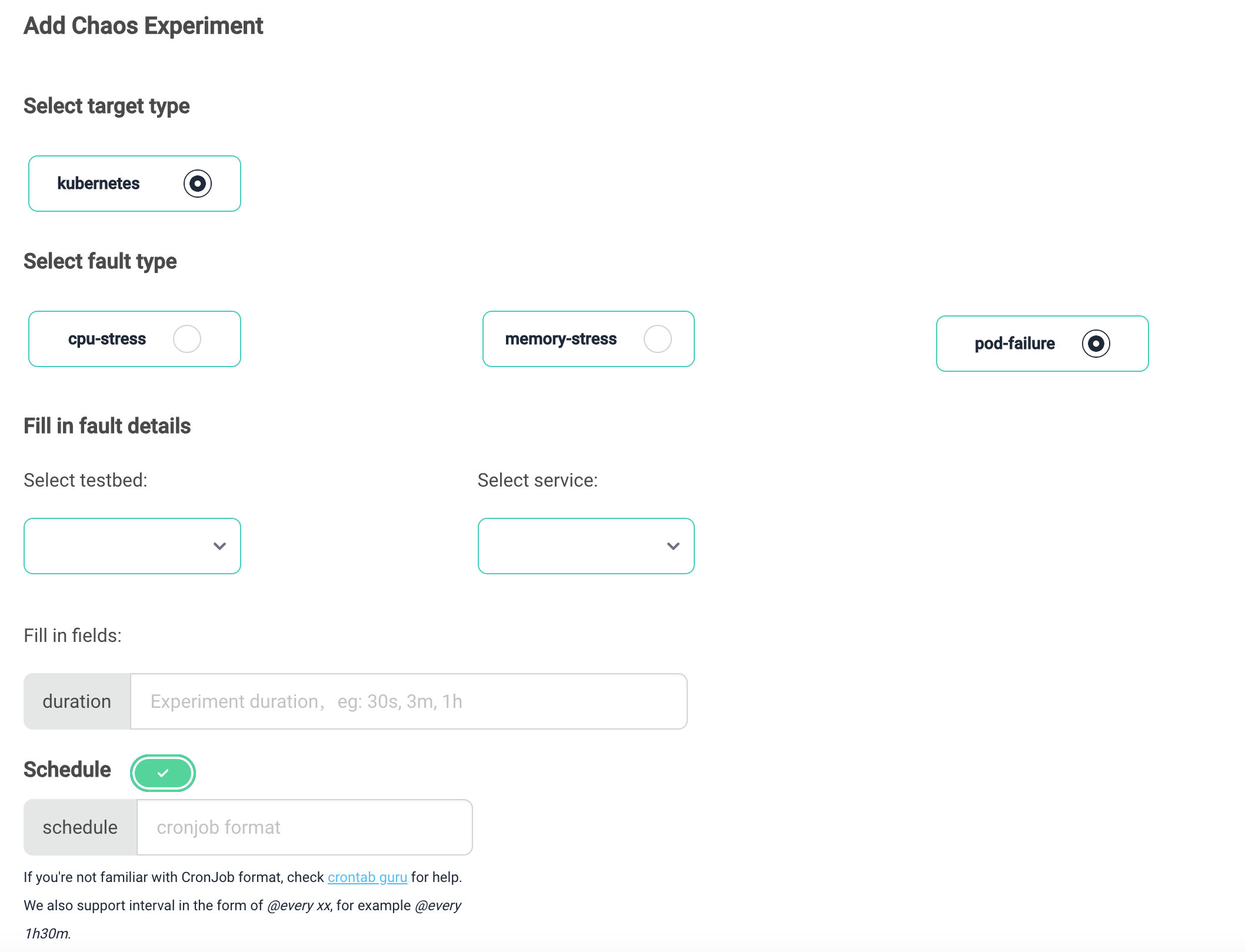Click the checkmark icon in Schedule switch
Viewport: 1245px width, 952px height.
[164, 773]
